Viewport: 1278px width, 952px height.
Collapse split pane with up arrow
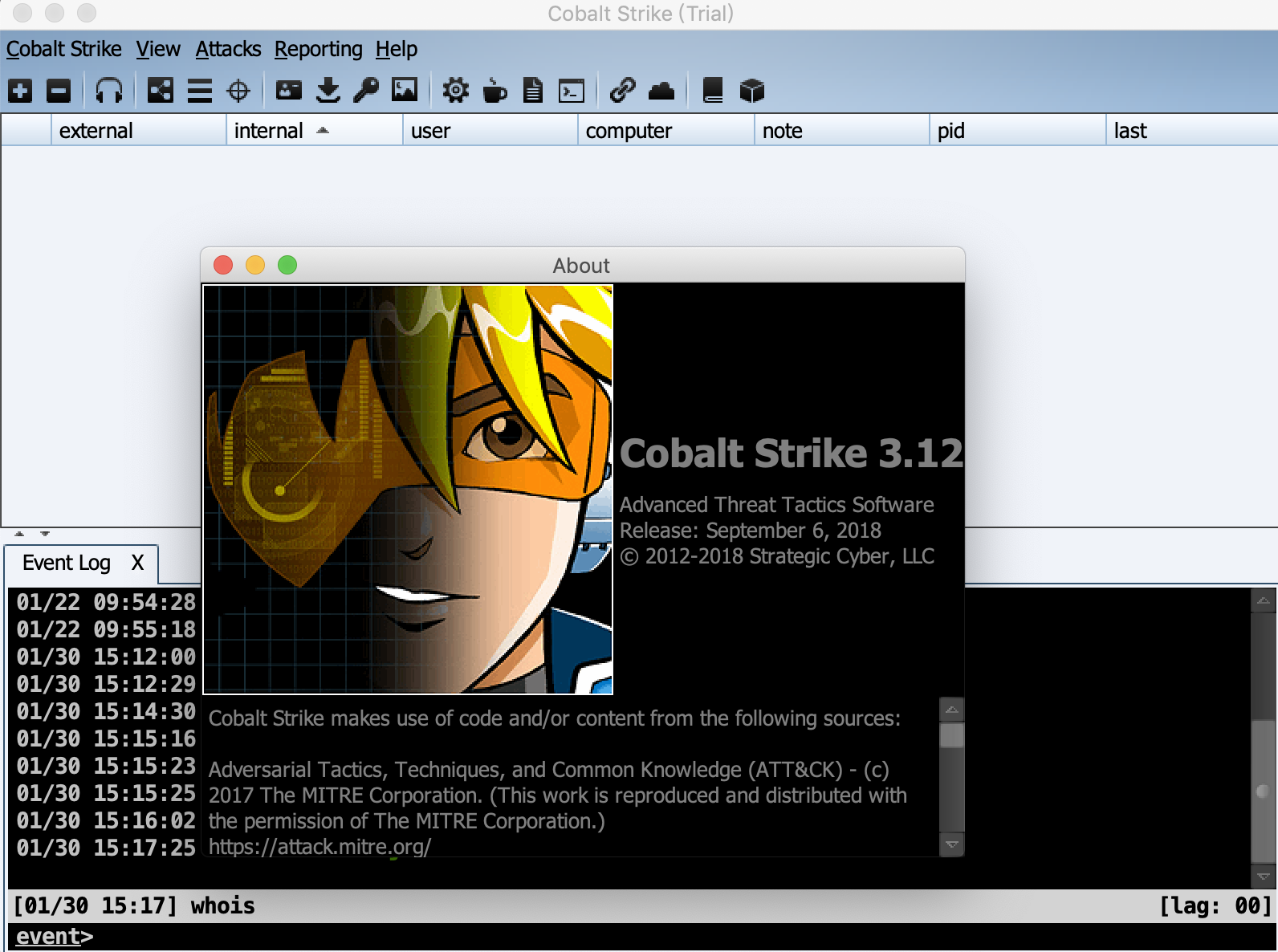click(19, 533)
